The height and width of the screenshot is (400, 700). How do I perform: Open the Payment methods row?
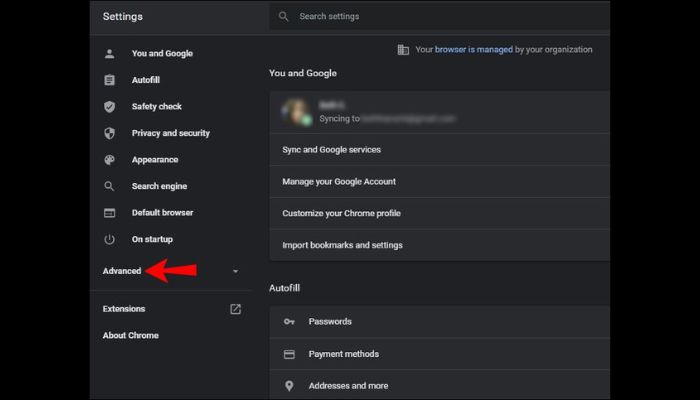(x=440, y=354)
